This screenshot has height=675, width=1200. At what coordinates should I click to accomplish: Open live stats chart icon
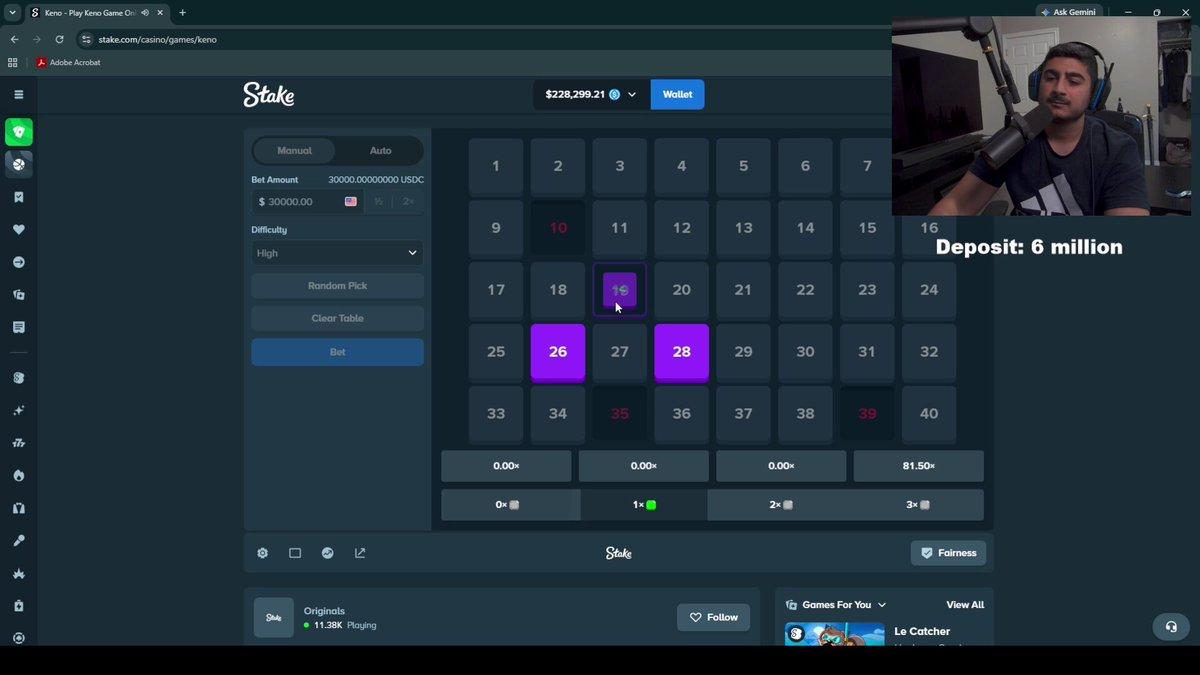click(x=327, y=553)
